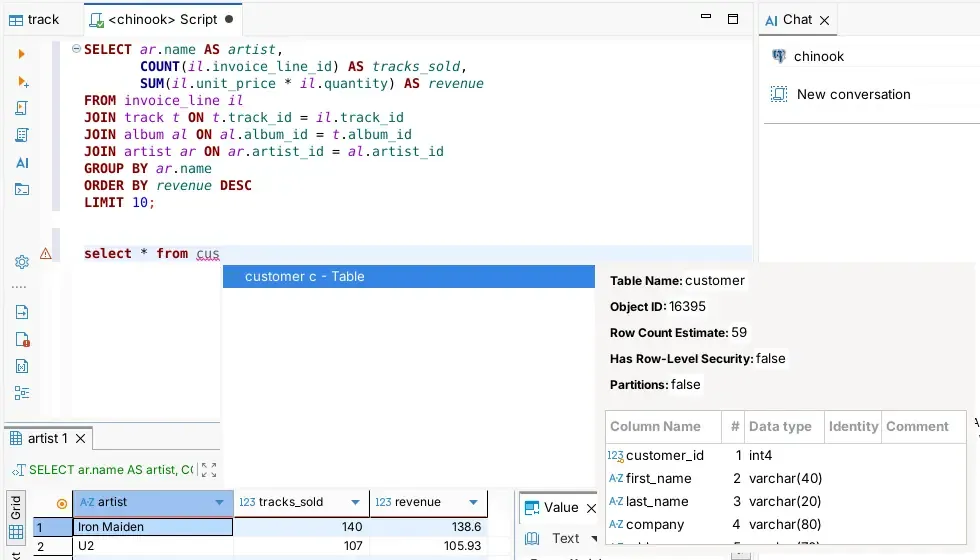
Task: Click the 138.6 revenue cell
Action: 428,527
